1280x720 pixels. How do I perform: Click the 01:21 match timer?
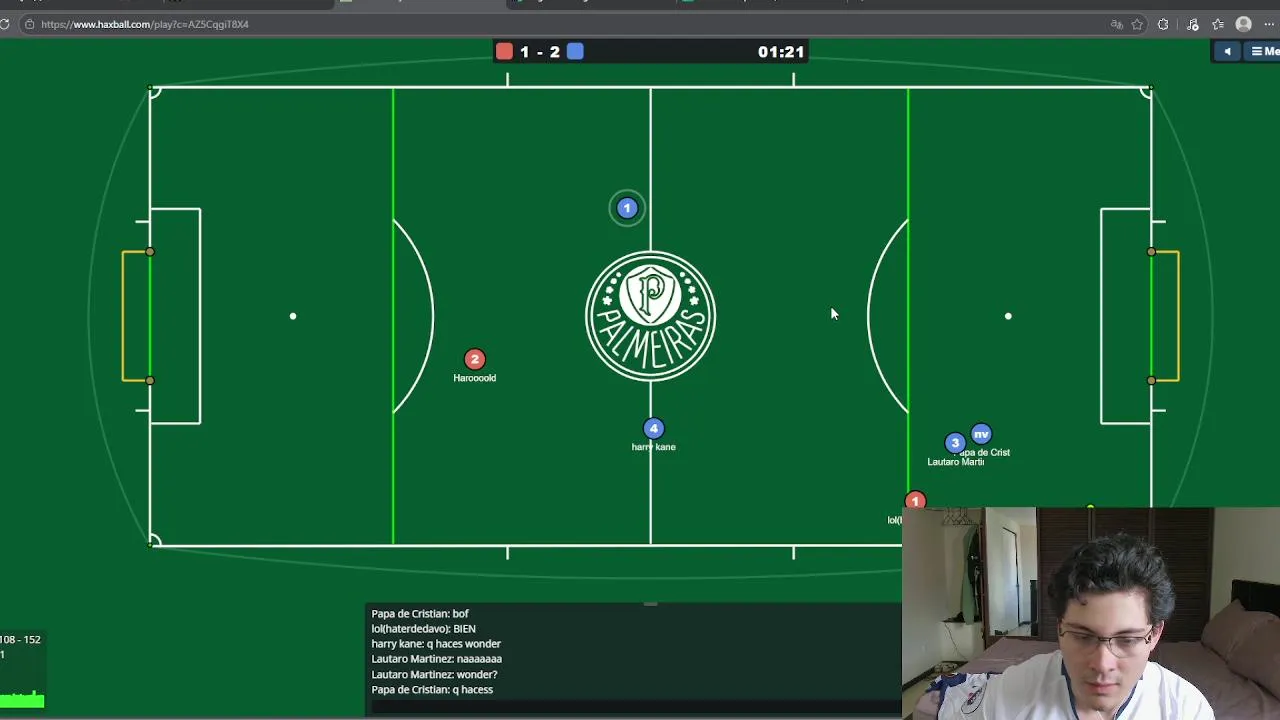(x=781, y=52)
